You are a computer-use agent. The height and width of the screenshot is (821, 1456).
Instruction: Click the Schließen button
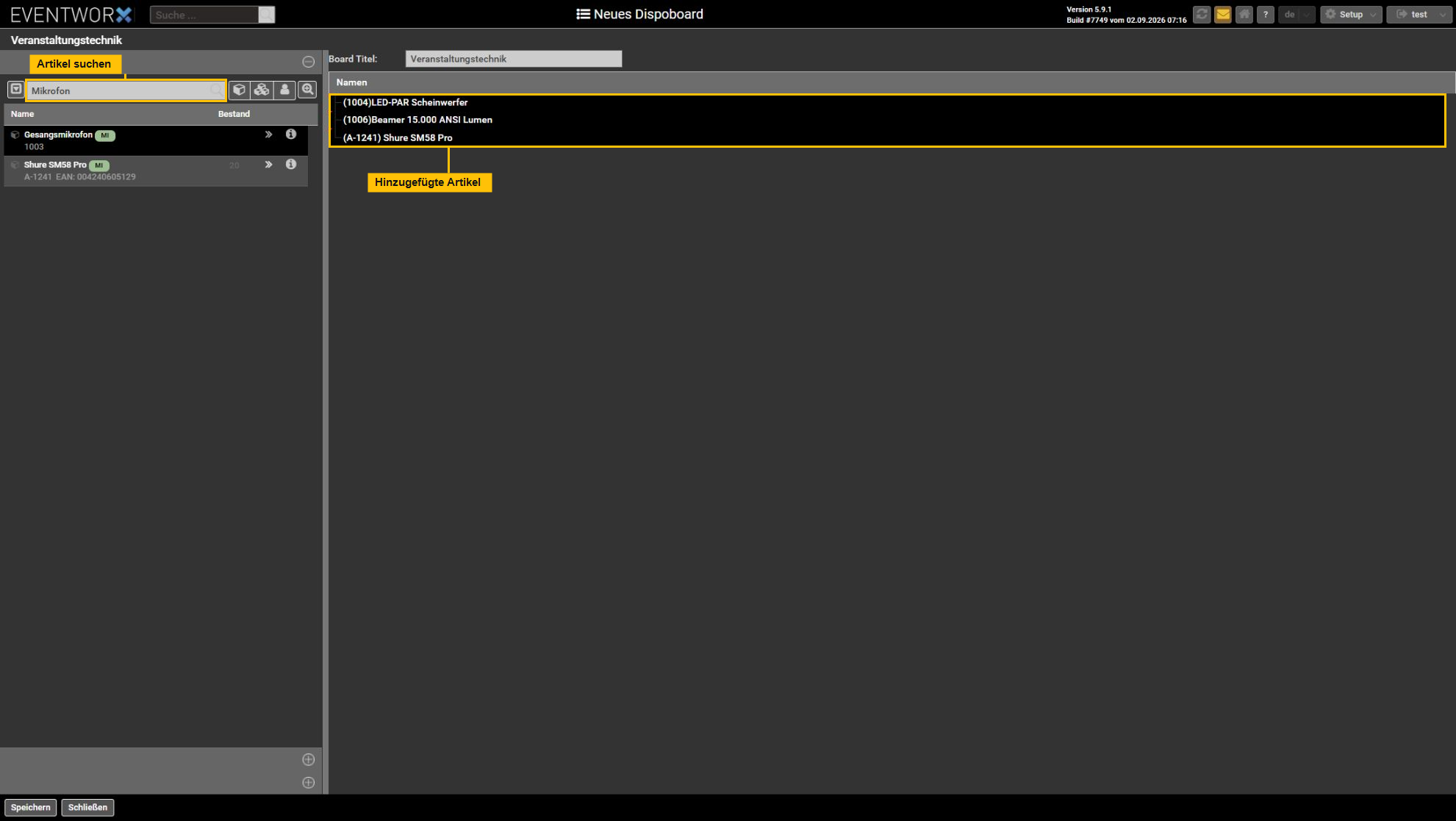pyautogui.click(x=87, y=808)
